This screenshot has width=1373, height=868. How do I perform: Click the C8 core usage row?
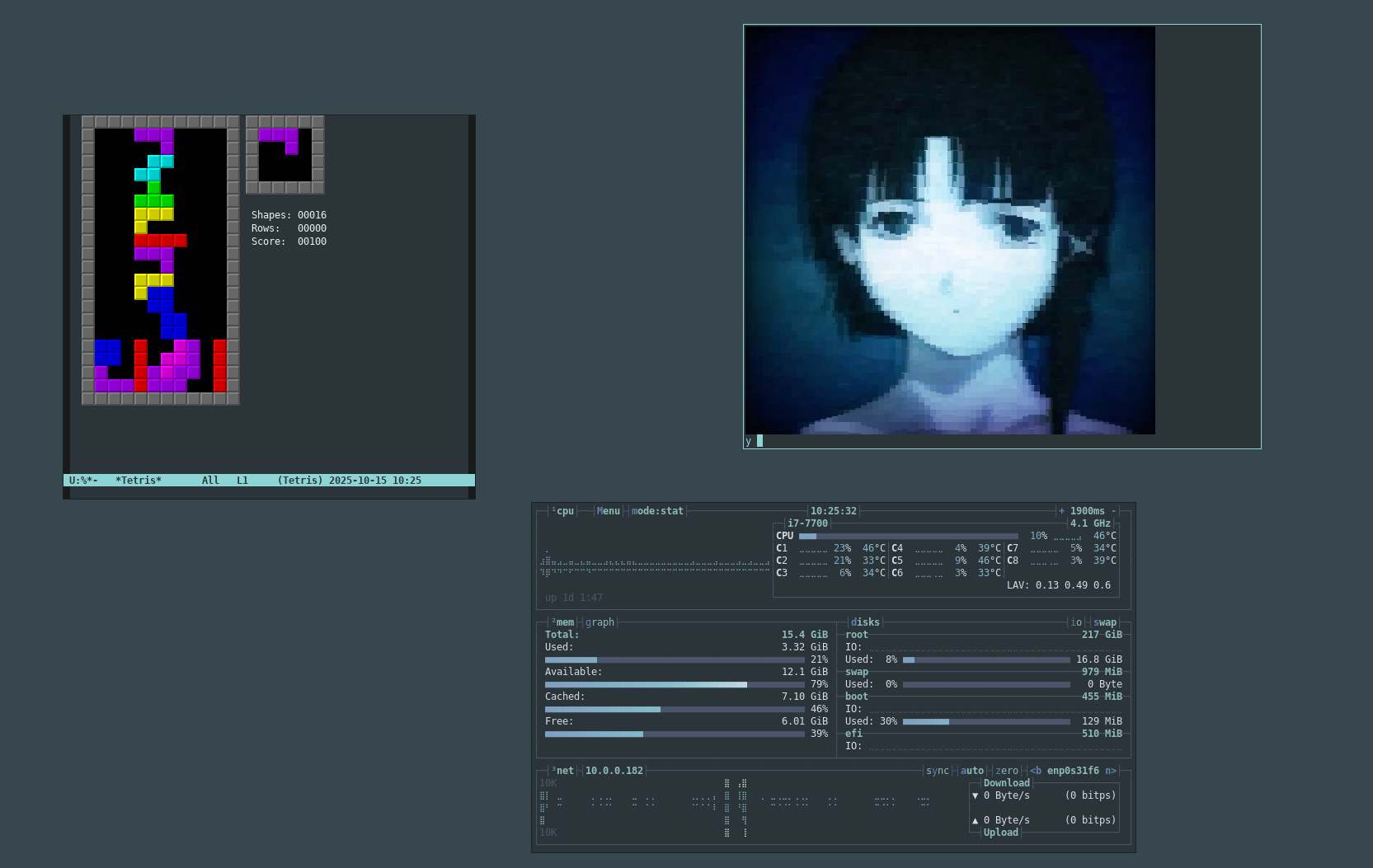(1061, 561)
